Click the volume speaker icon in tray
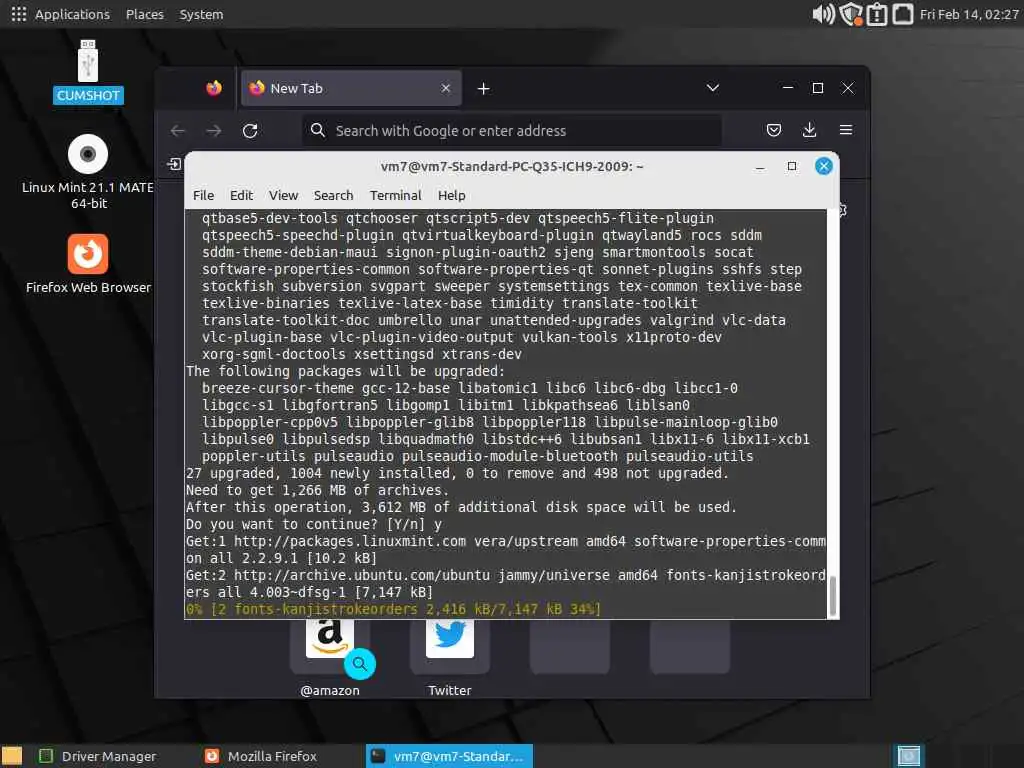 click(823, 14)
